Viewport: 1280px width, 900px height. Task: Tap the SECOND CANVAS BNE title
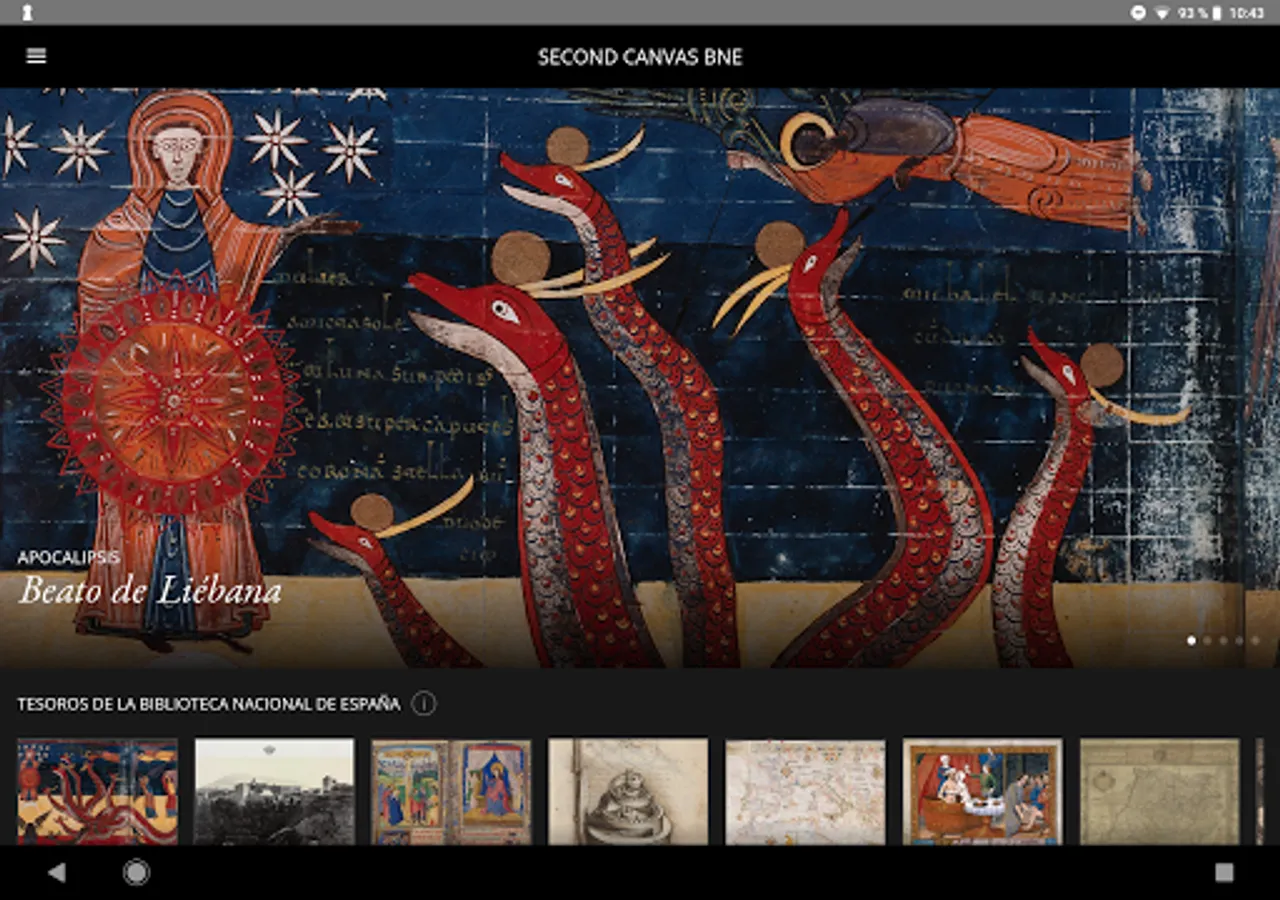pyautogui.click(x=640, y=57)
